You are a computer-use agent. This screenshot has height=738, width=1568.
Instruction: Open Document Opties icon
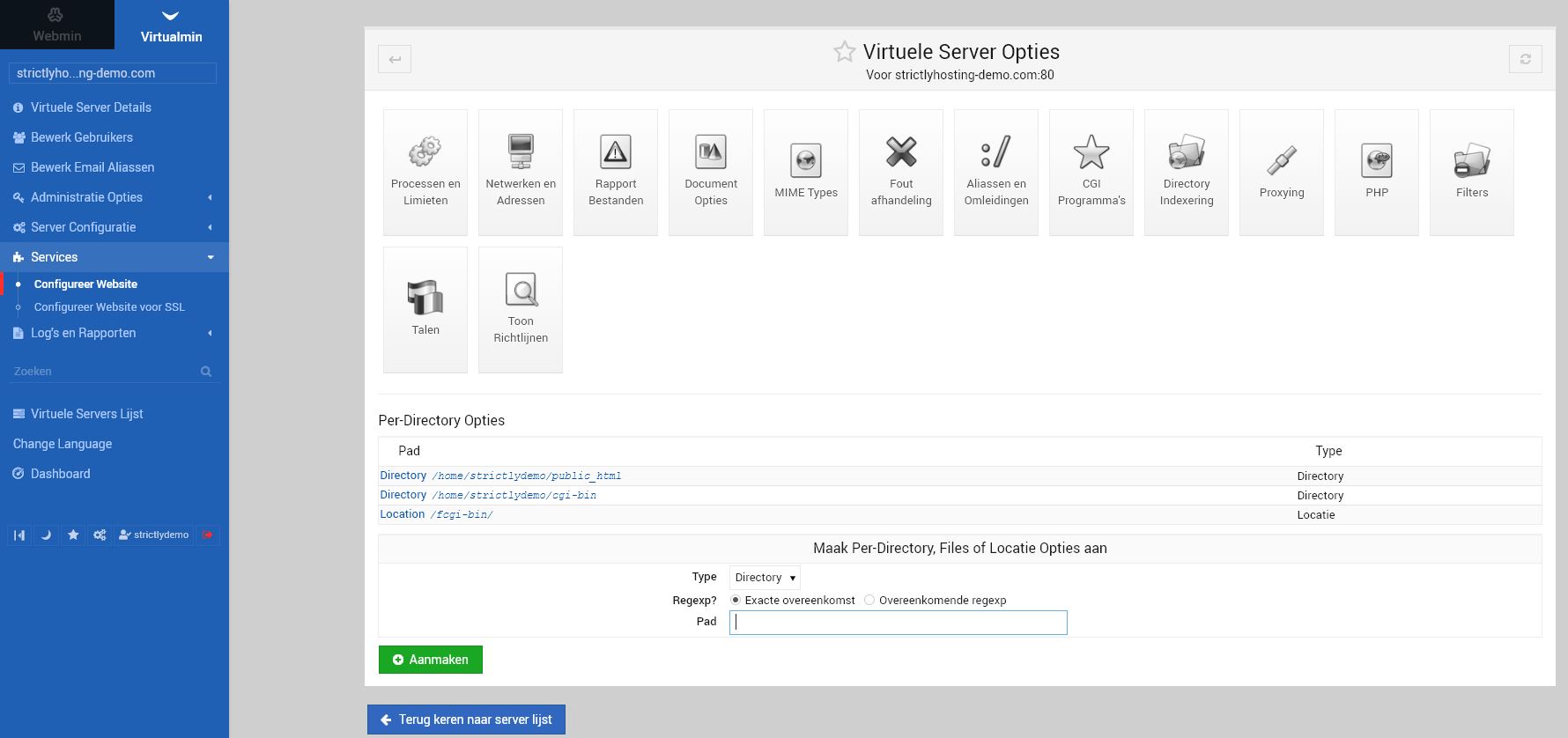pyautogui.click(x=711, y=173)
